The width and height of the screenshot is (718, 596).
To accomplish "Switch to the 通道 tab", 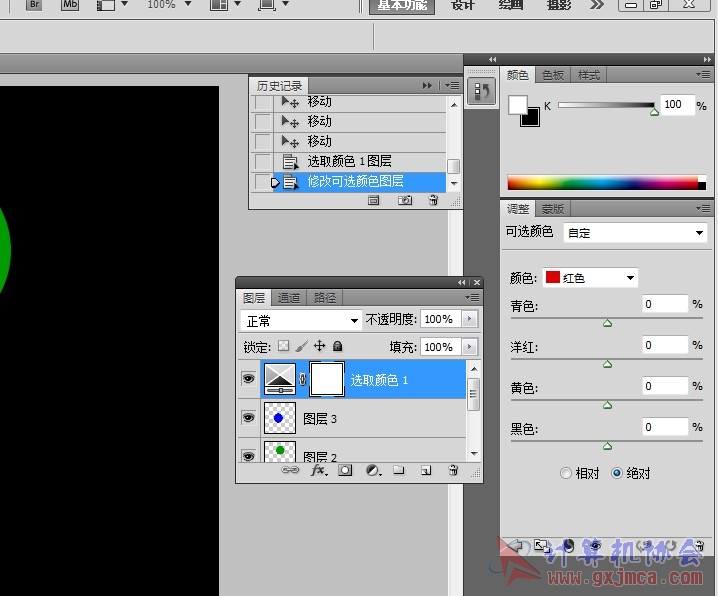I will pyautogui.click(x=288, y=298).
